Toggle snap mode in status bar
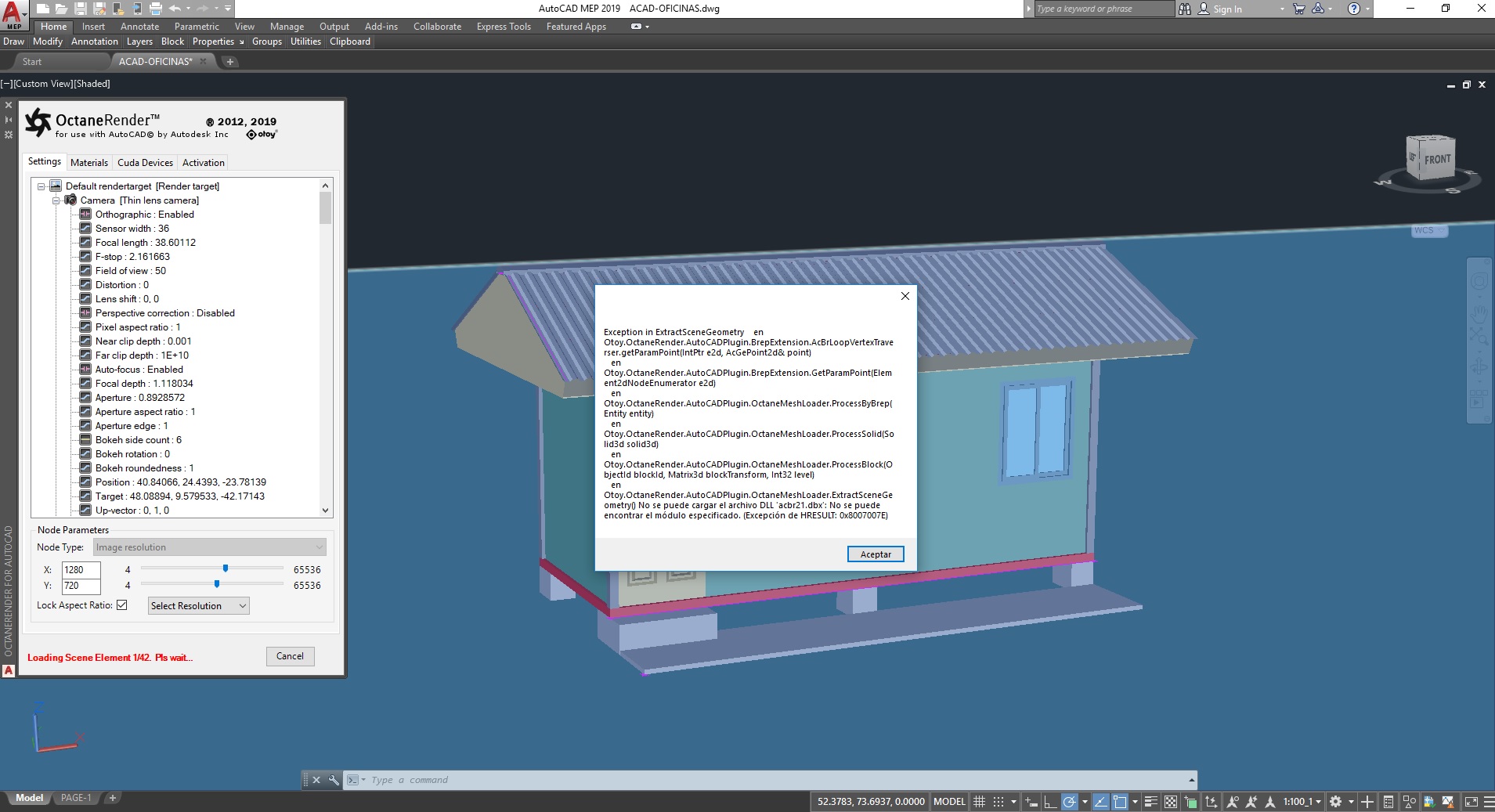 pyautogui.click(x=998, y=801)
